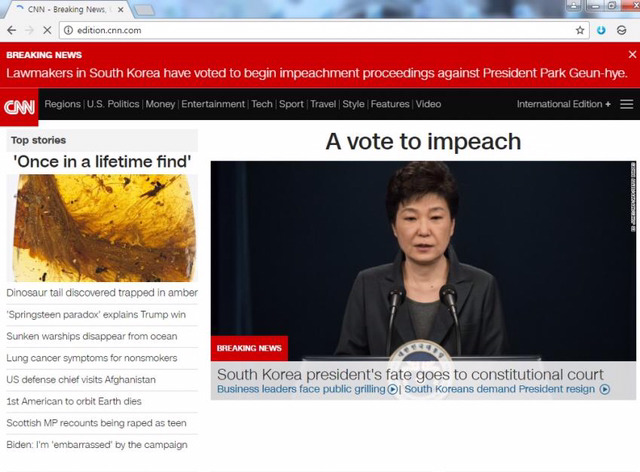Image resolution: width=640 pixels, height=472 pixels.
Task: Open the Entertainment section
Action: [x=212, y=104]
